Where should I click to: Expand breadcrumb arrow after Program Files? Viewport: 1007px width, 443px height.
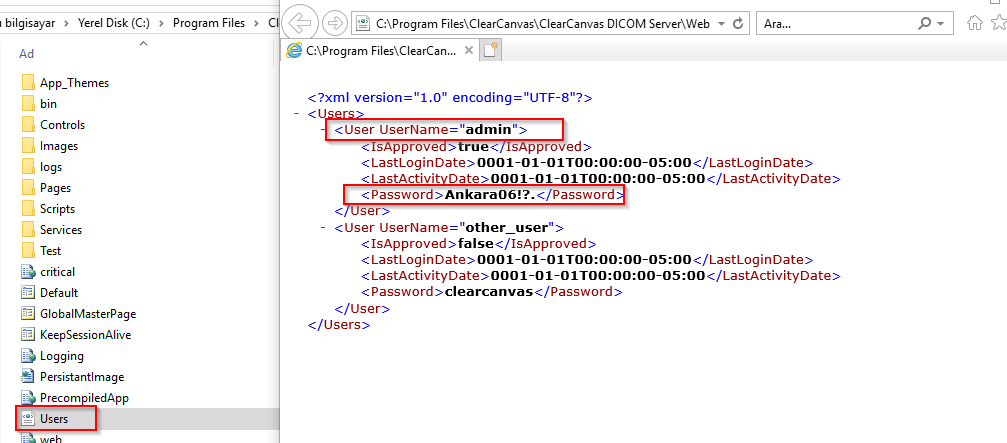256,23
